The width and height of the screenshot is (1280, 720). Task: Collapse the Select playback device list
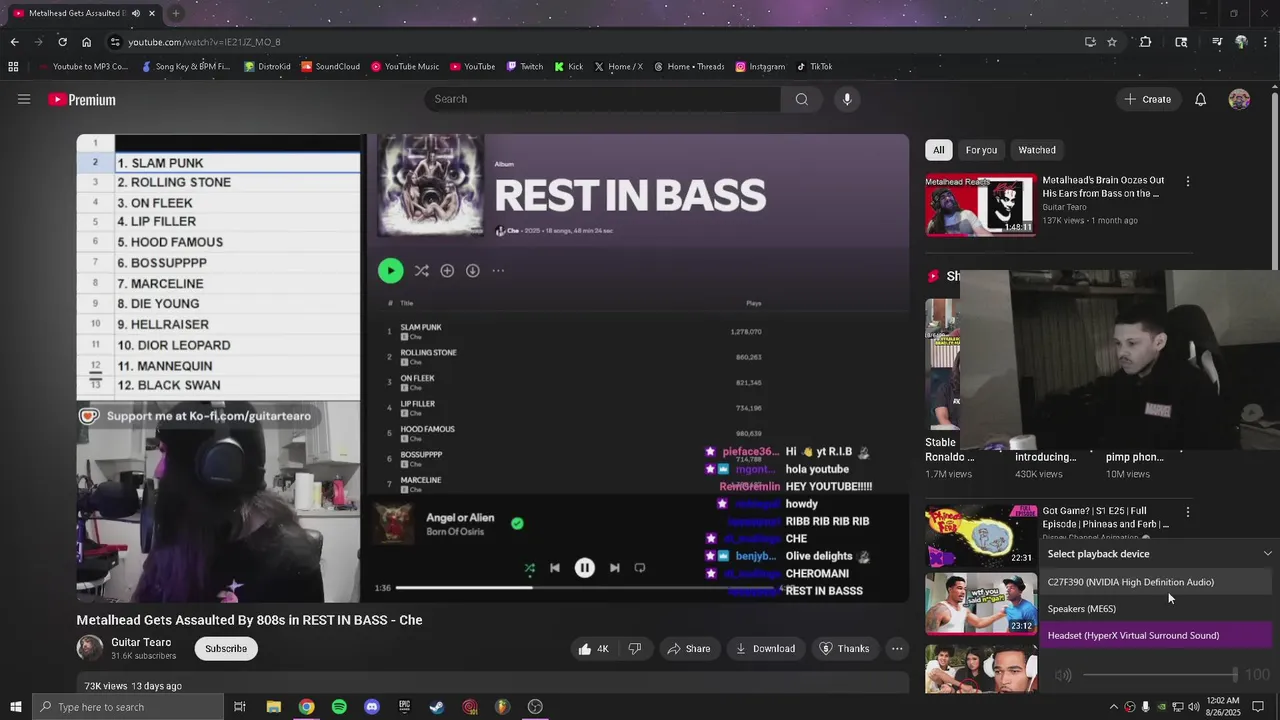click(1267, 554)
